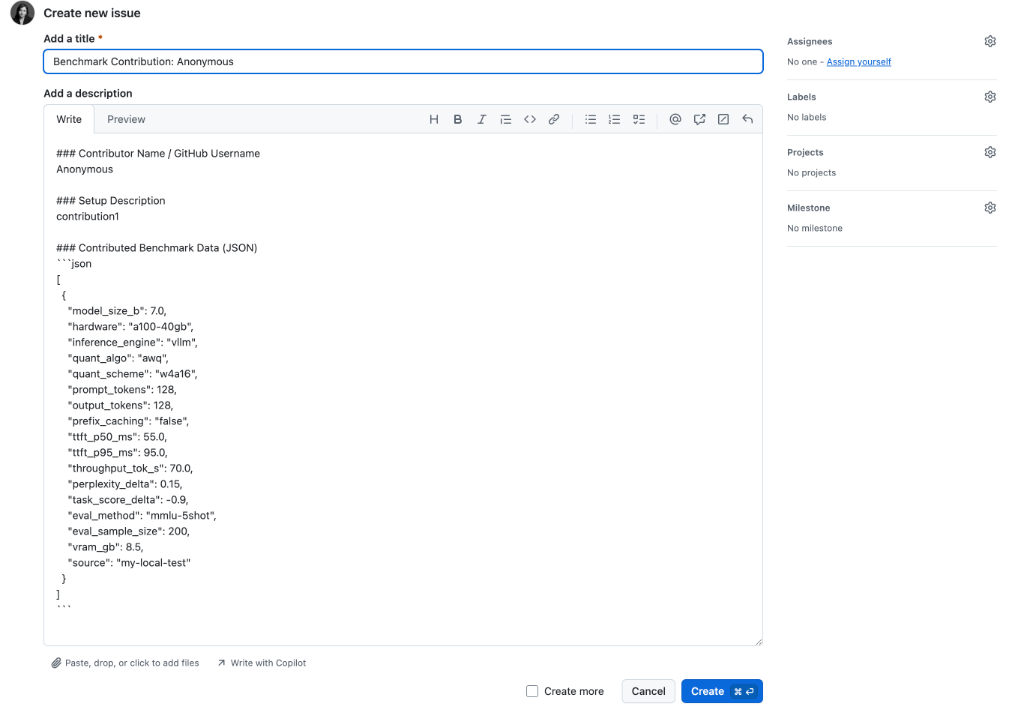Click the paperclip attach files icon
This screenshot has width=1024, height=713.
click(x=56, y=663)
